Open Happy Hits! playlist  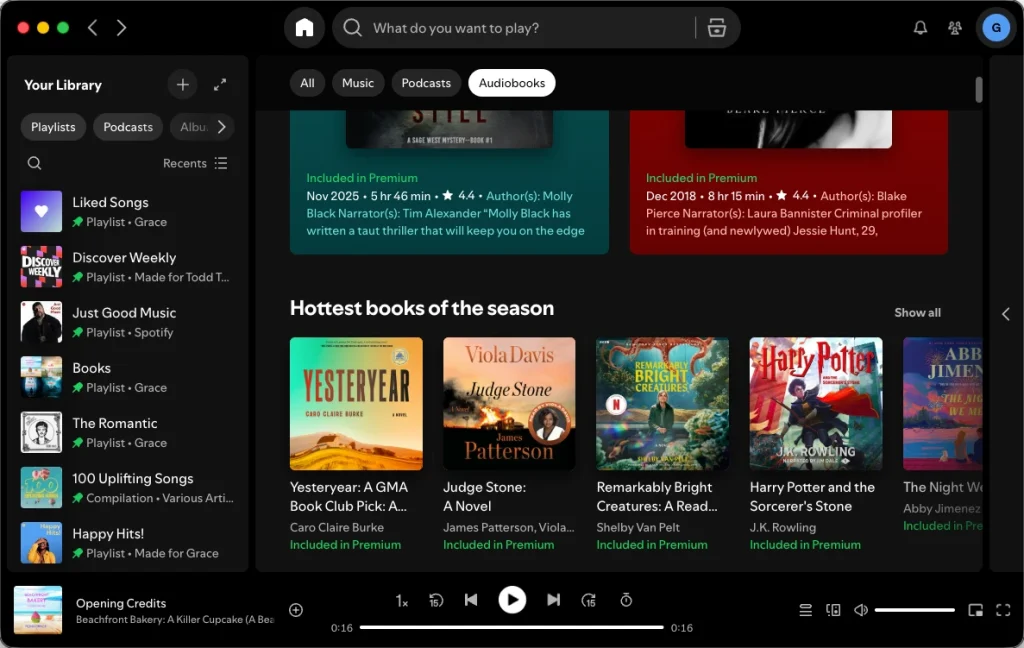(127, 543)
